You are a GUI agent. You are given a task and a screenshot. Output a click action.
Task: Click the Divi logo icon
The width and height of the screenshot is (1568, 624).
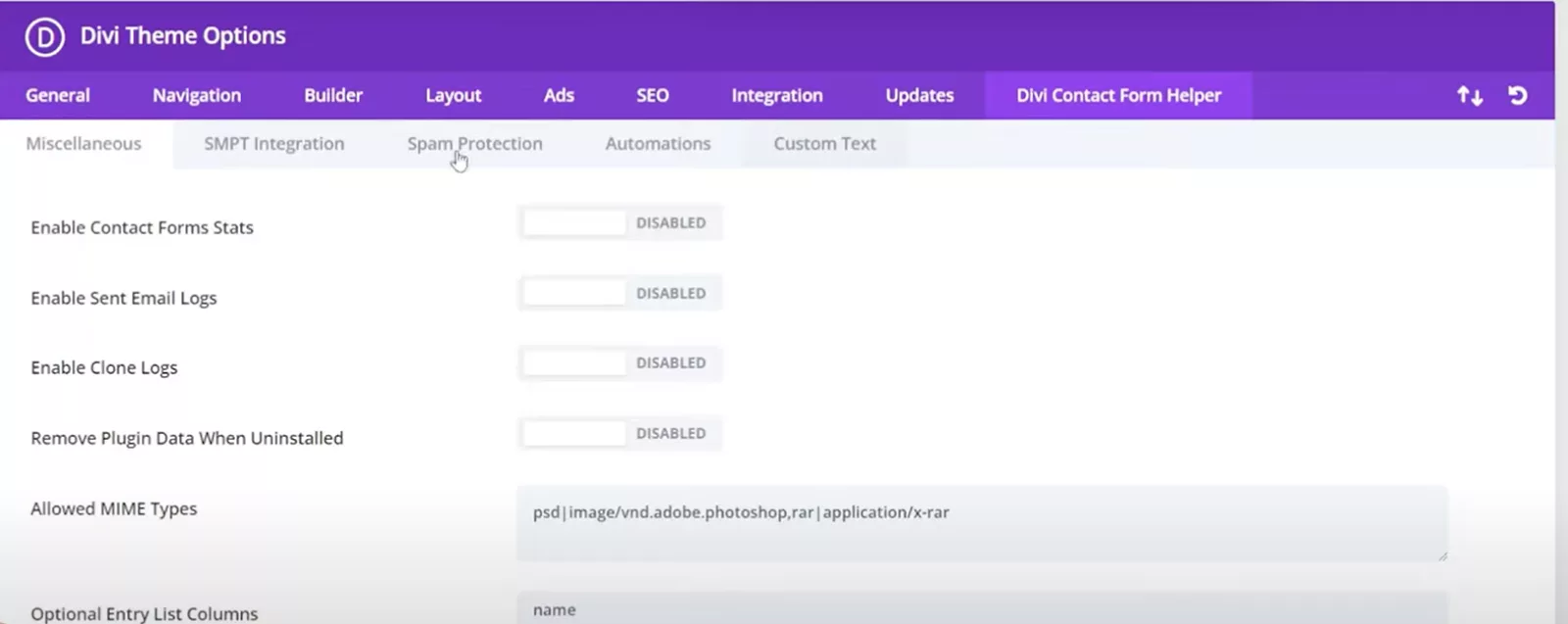coord(45,37)
